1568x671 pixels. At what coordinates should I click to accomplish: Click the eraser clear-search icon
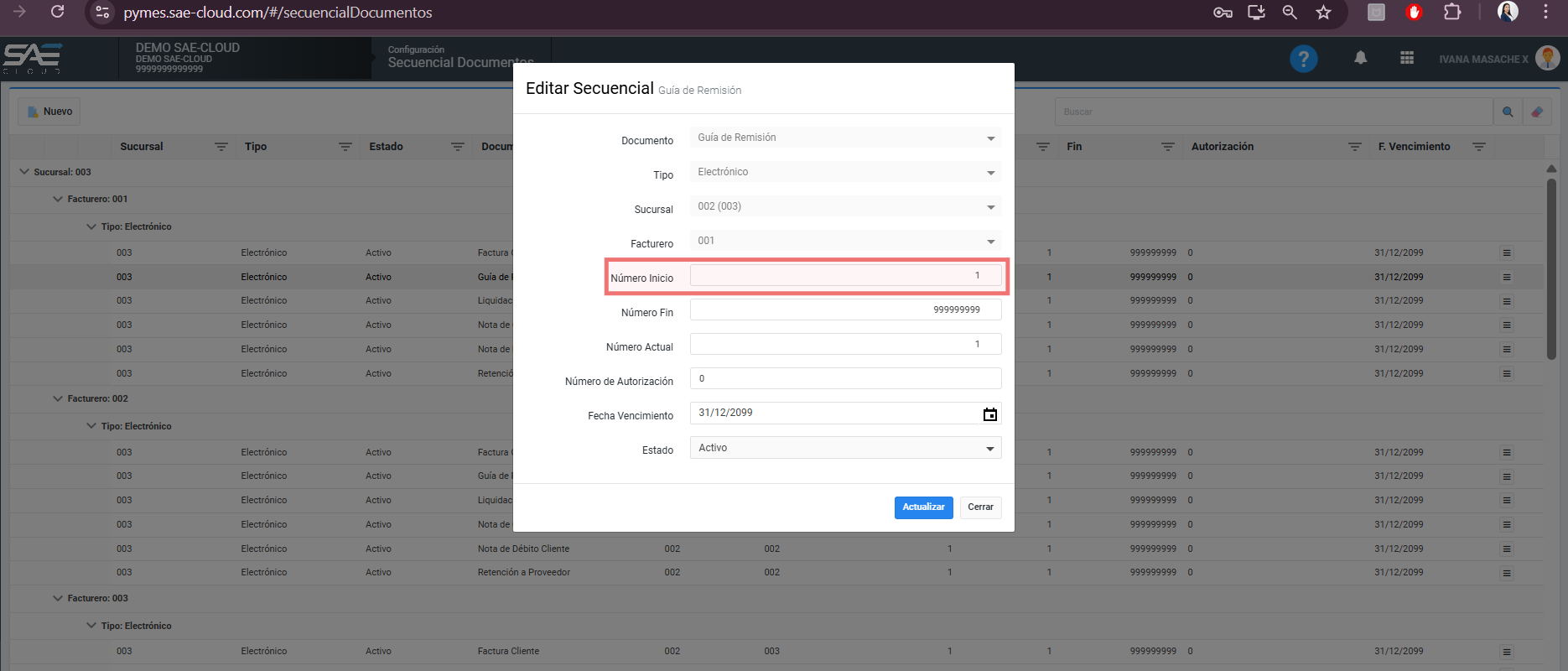point(1537,112)
